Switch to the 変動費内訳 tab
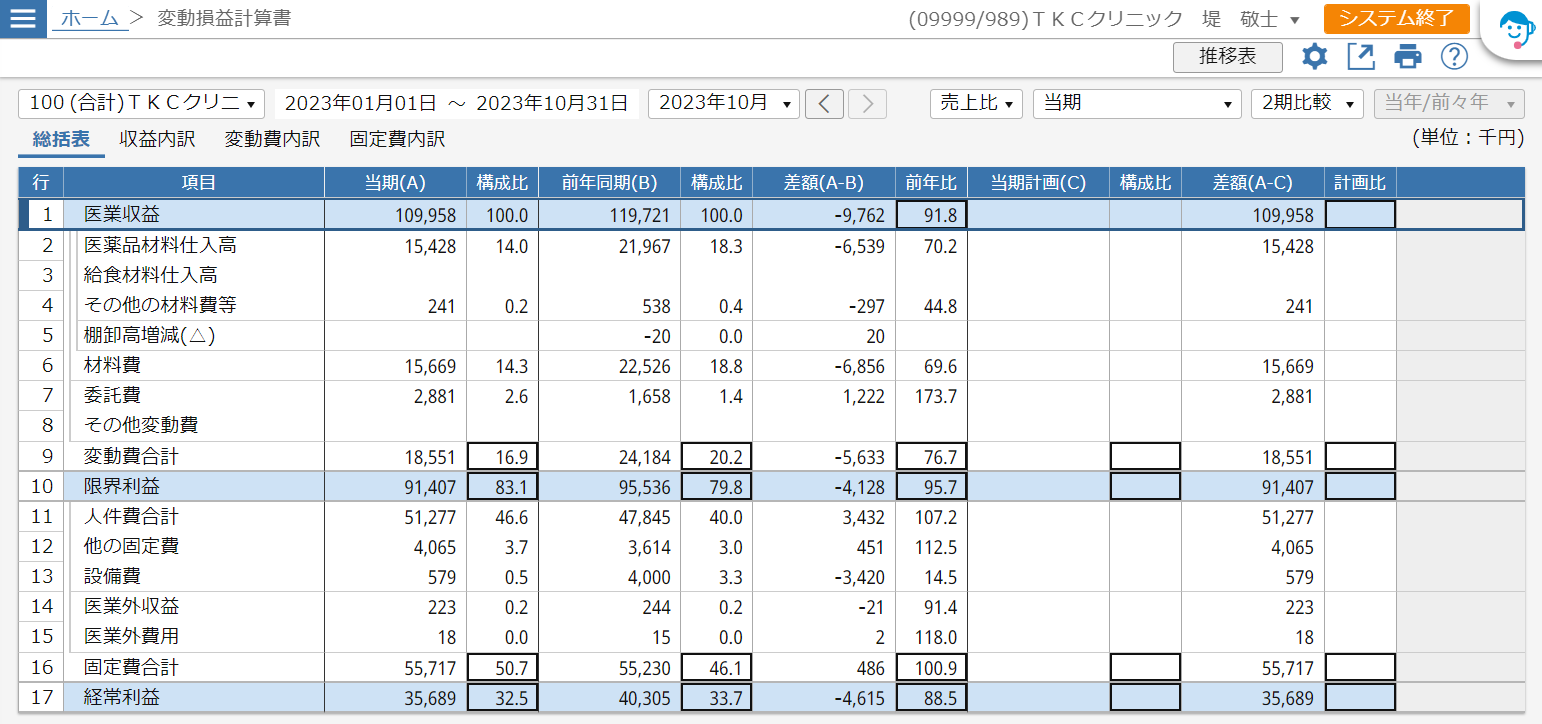 click(x=272, y=139)
